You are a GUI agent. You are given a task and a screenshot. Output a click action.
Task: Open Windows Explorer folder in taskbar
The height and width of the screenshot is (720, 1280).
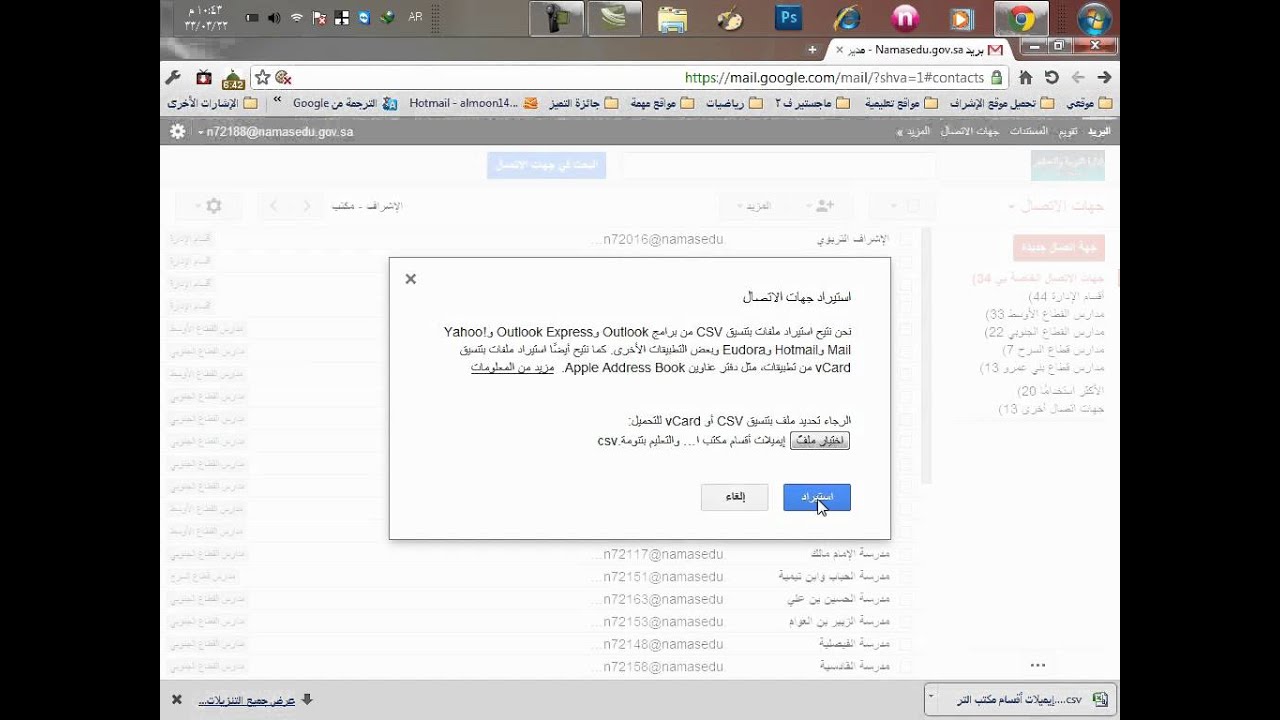point(673,18)
